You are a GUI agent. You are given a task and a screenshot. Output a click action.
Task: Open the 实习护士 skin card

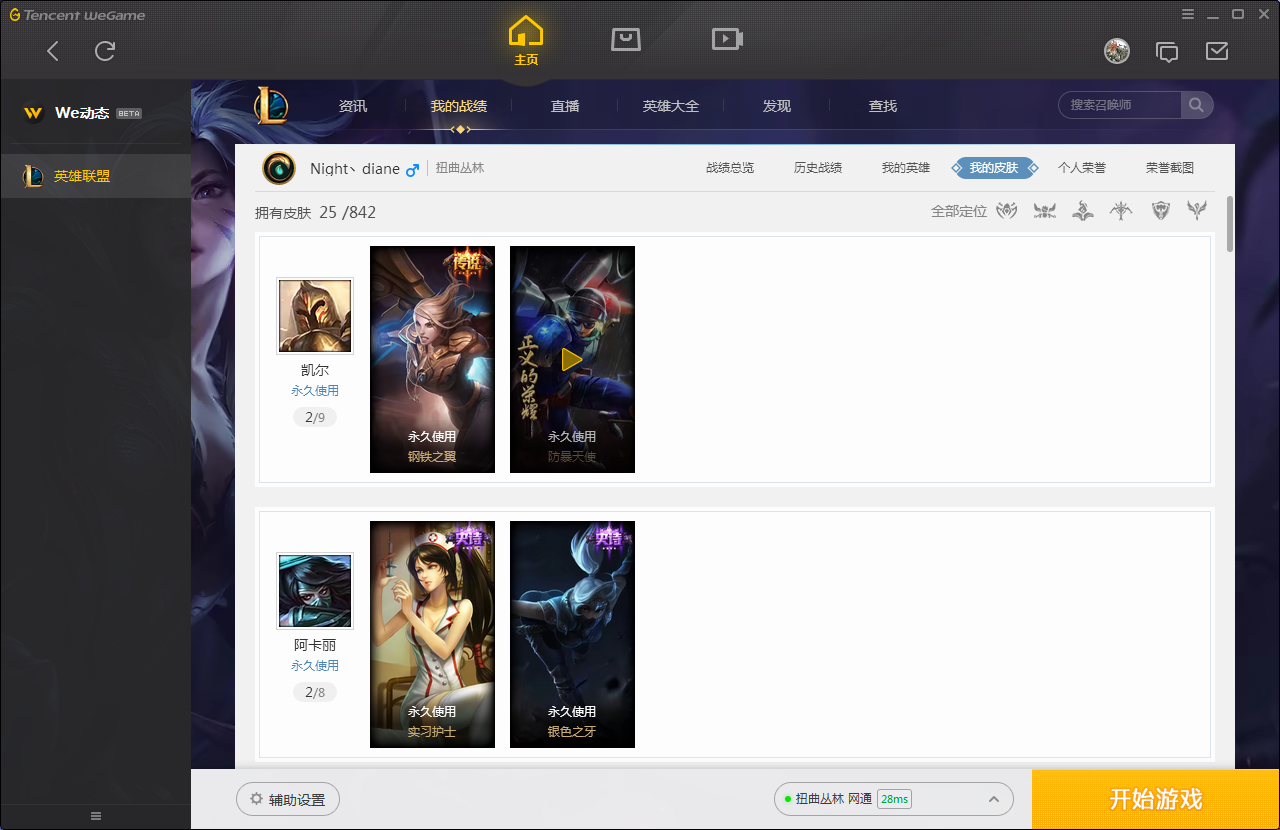432,634
